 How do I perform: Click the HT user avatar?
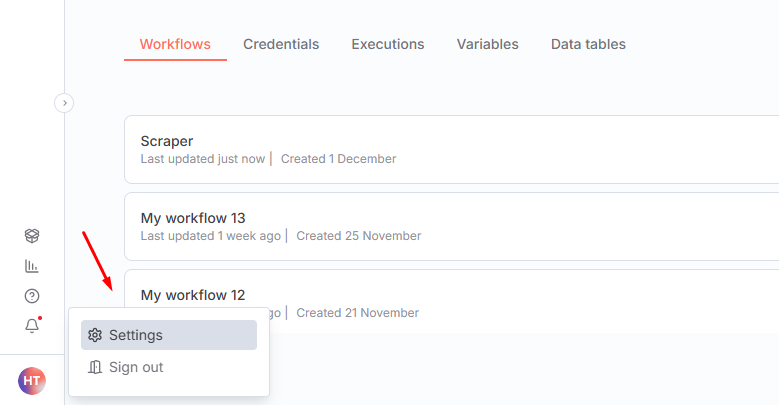click(32, 380)
